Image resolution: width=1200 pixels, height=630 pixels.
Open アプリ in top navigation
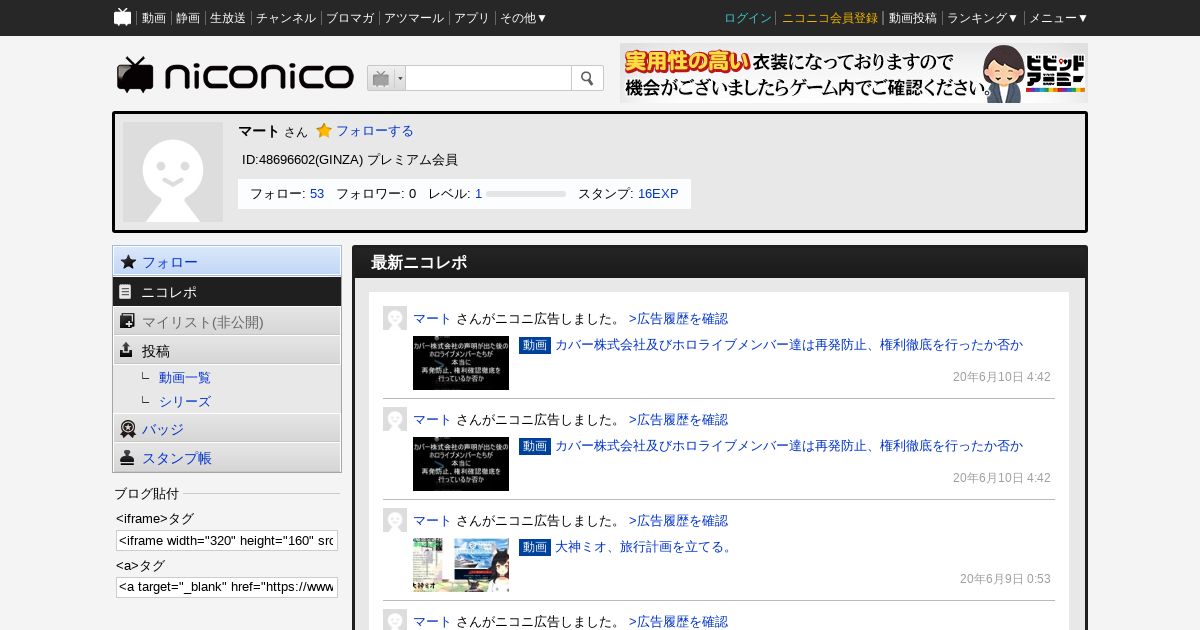(472, 18)
